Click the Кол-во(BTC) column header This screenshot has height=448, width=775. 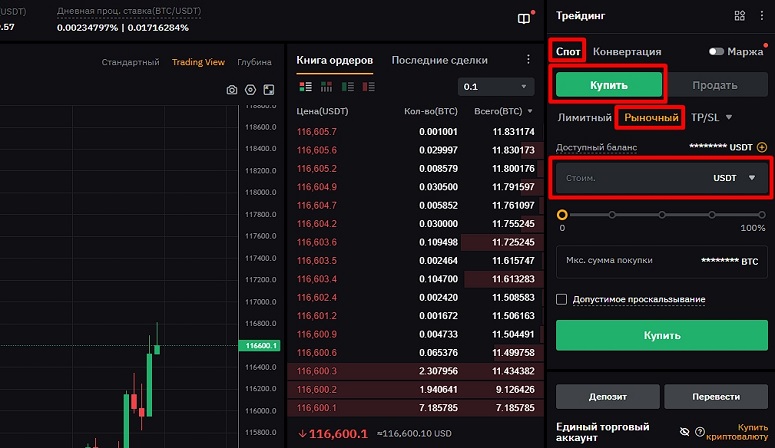pos(431,111)
